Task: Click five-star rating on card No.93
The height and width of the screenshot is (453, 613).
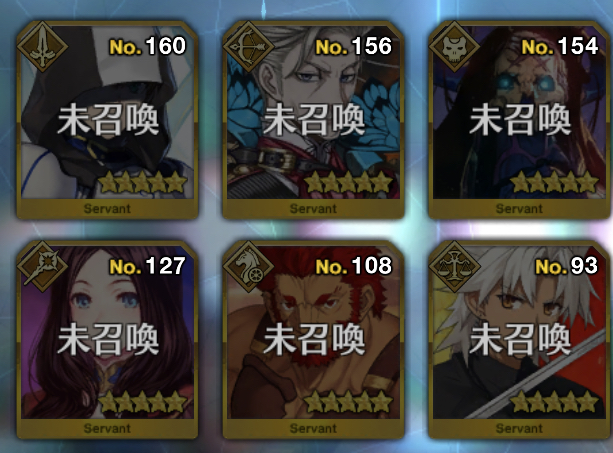Action: (x=554, y=402)
